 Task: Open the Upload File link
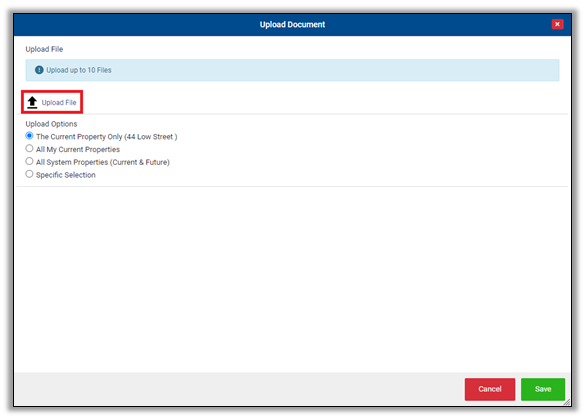[x=59, y=102]
